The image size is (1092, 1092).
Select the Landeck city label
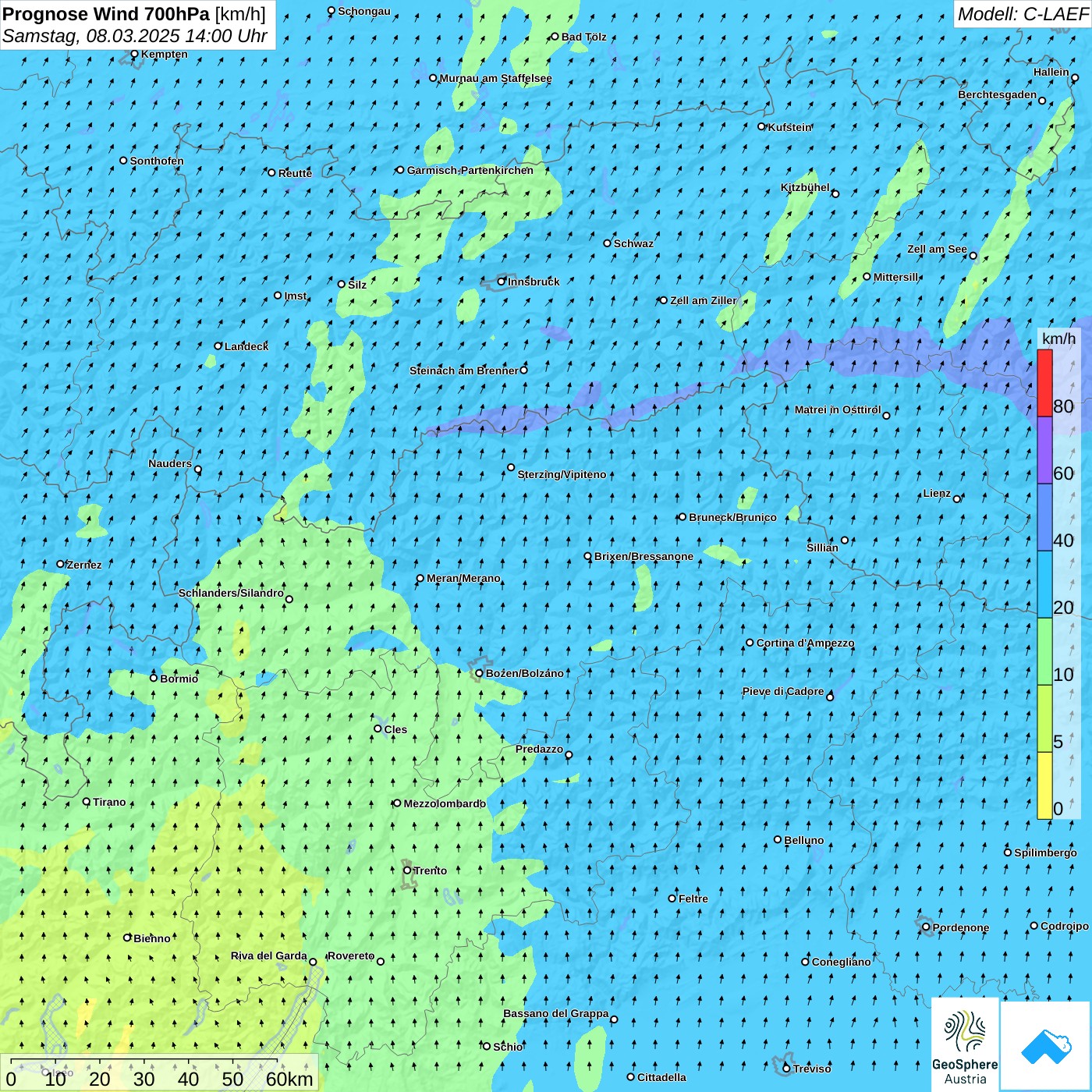pyautogui.click(x=246, y=346)
